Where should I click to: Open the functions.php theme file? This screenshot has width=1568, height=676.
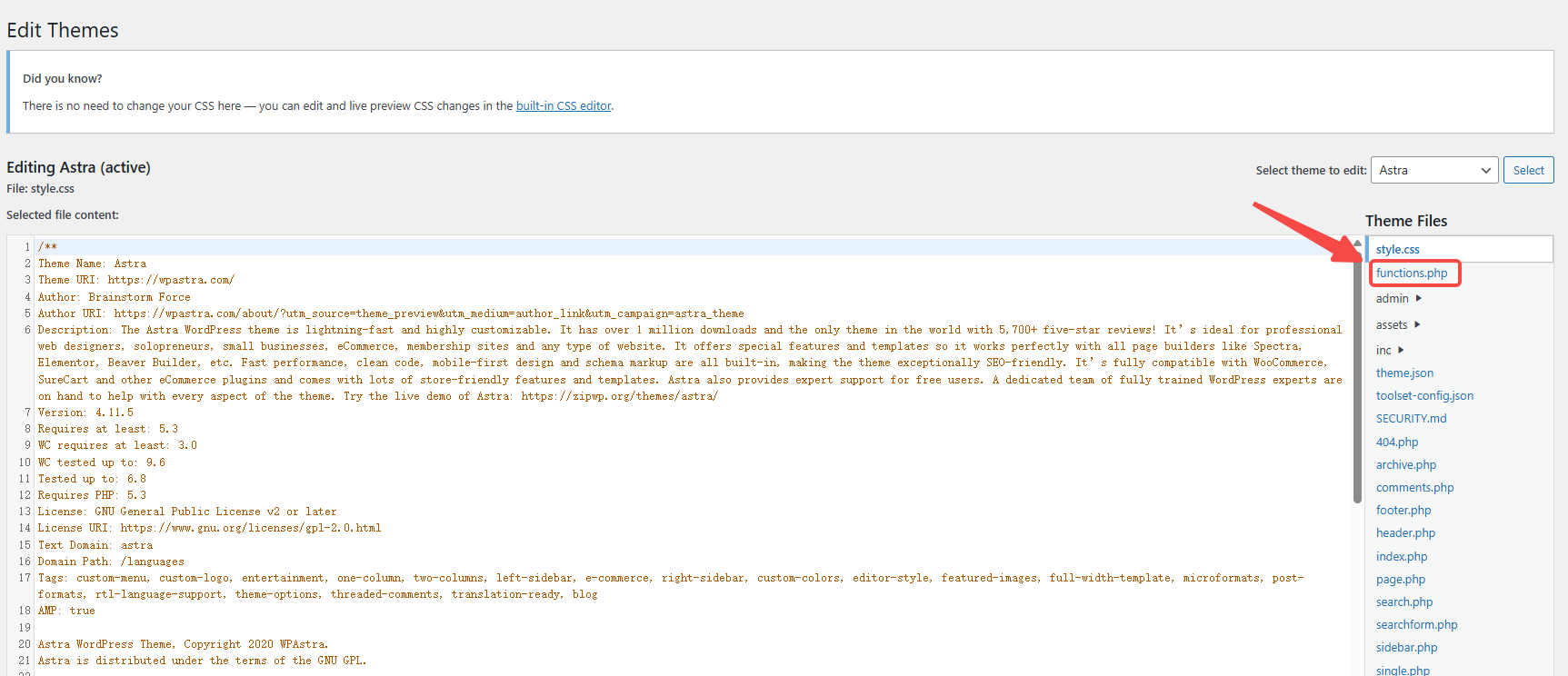pyautogui.click(x=1411, y=273)
